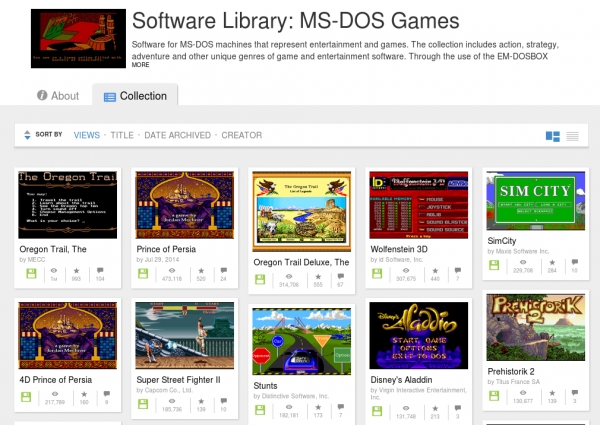The height and width of the screenshot is (425, 600).
Task: Open Super Street Fighter II thumbnail
Action: [185, 335]
